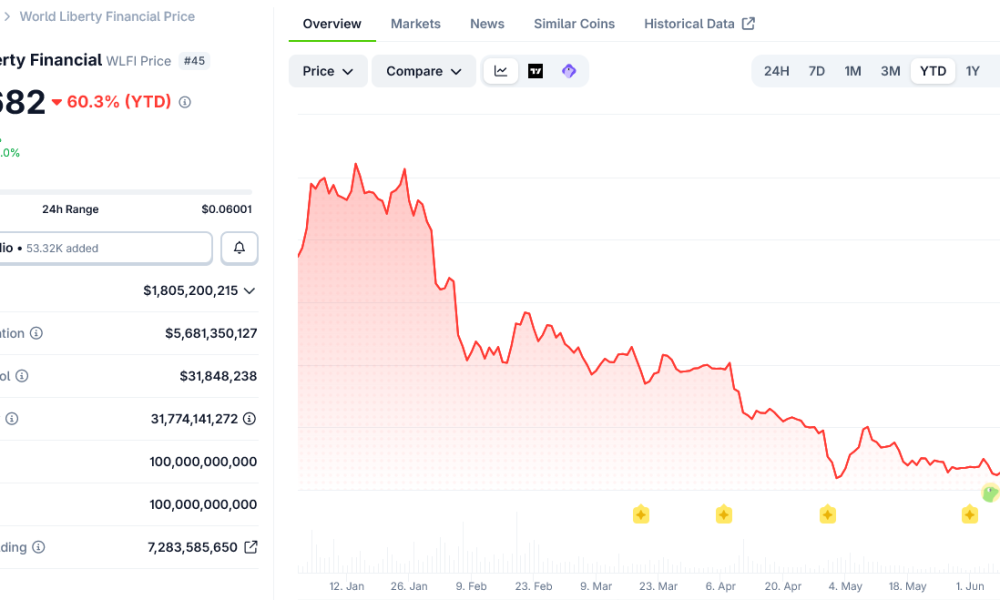Expand the $1,805,200,215 market cap chevron
The width and height of the screenshot is (1000, 600).
249,291
